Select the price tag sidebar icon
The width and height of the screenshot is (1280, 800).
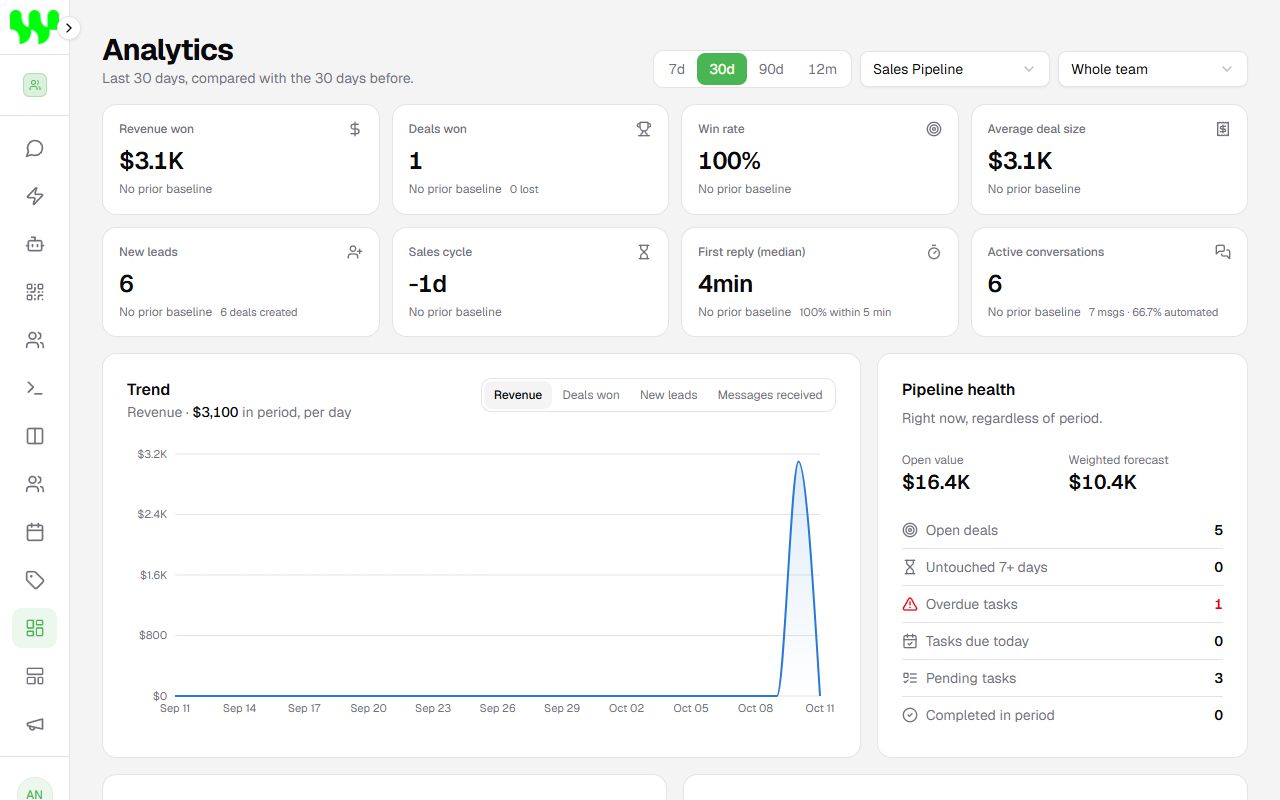35,580
